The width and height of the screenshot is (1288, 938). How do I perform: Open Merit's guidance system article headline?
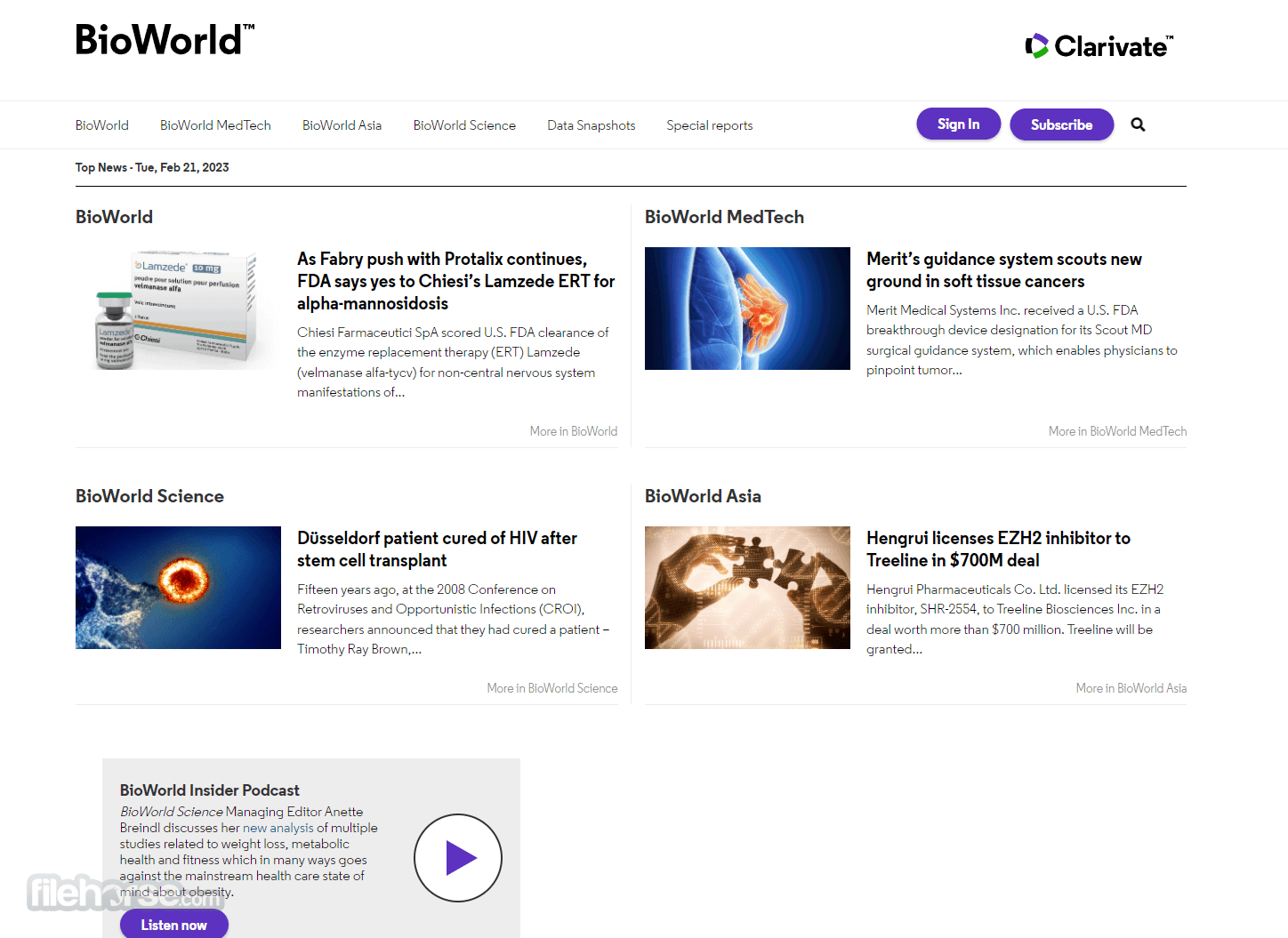tap(1004, 270)
